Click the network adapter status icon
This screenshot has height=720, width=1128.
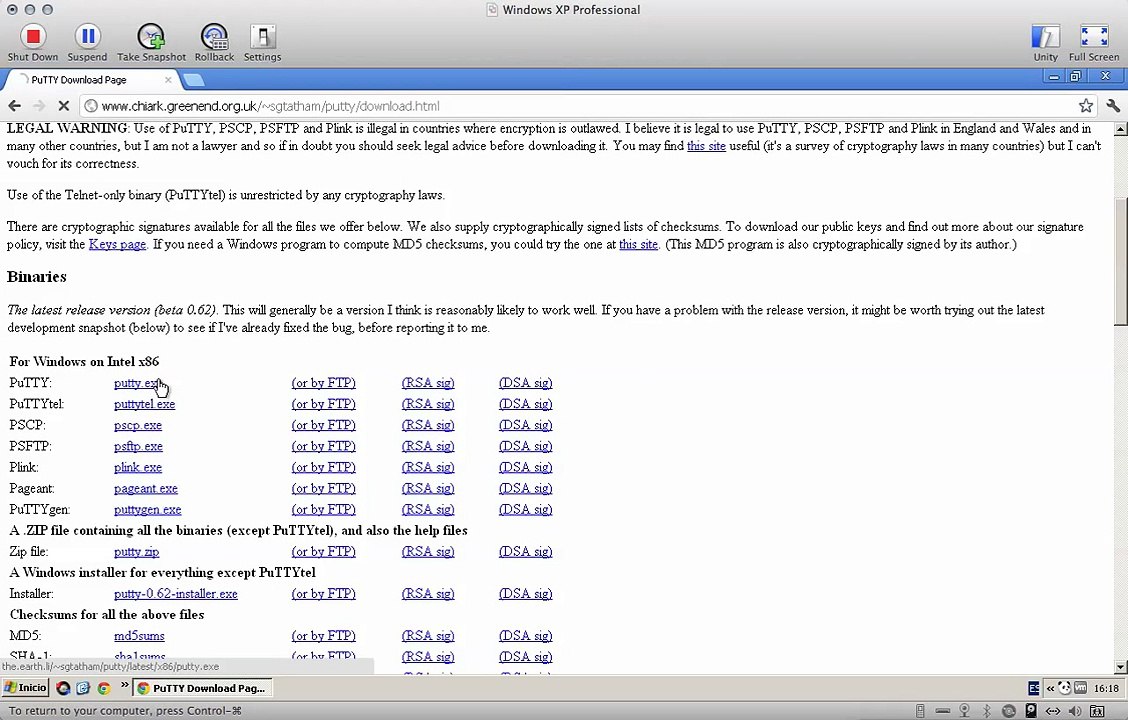click(1052, 711)
